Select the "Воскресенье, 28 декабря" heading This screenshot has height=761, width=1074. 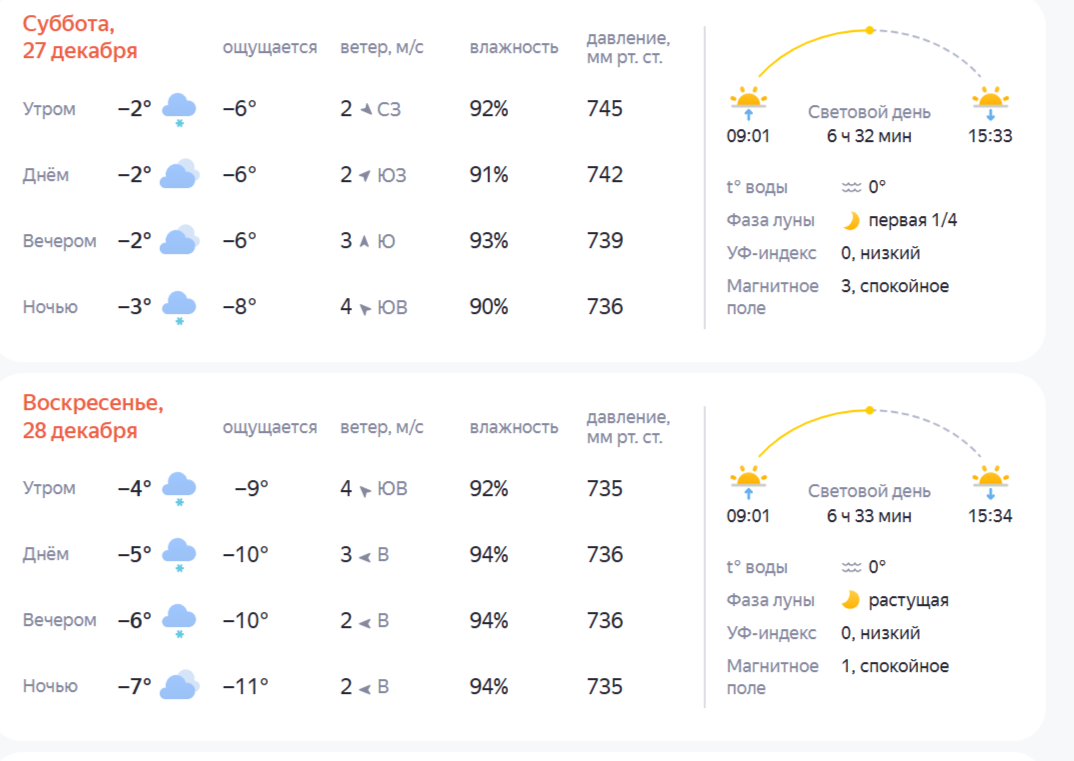coord(93,417)
